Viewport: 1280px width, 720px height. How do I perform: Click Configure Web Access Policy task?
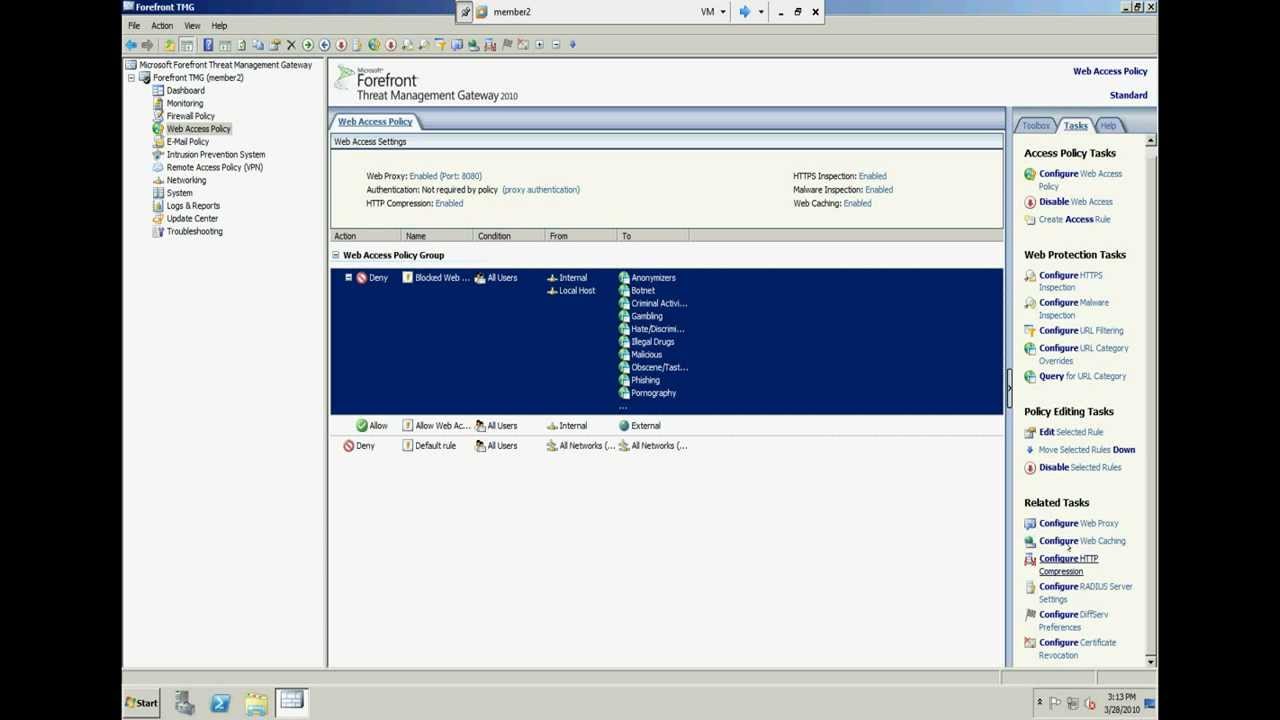click(1079, 180)
